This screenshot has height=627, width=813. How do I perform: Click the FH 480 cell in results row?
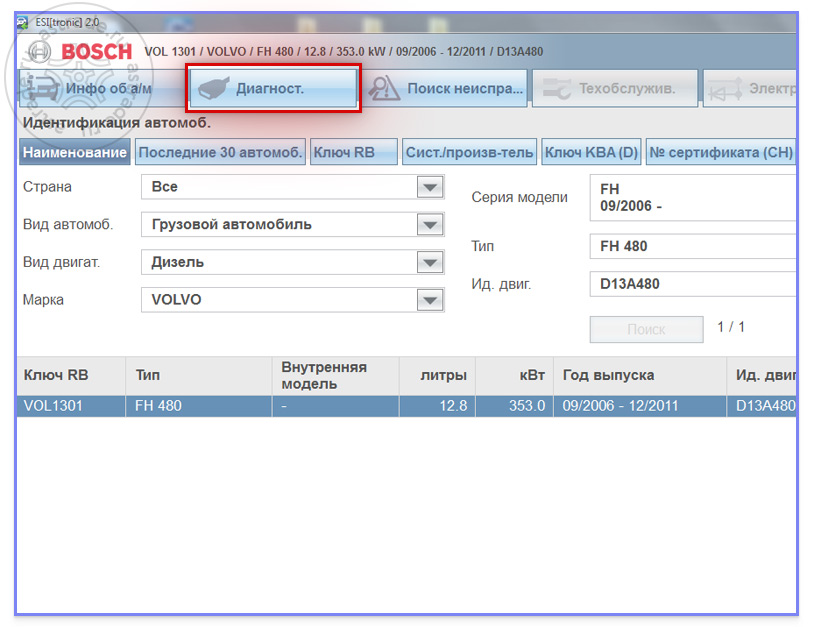(199, 406)
